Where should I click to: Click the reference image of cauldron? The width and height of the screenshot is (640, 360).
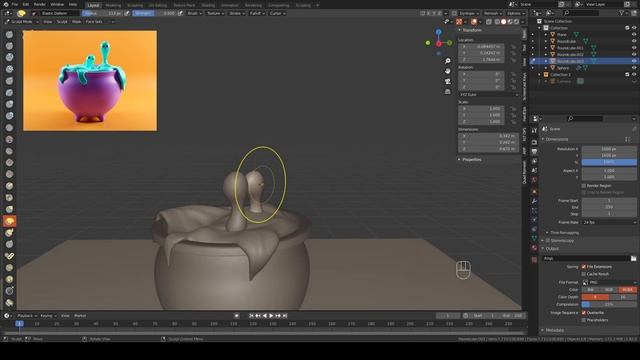pos(90,80)
